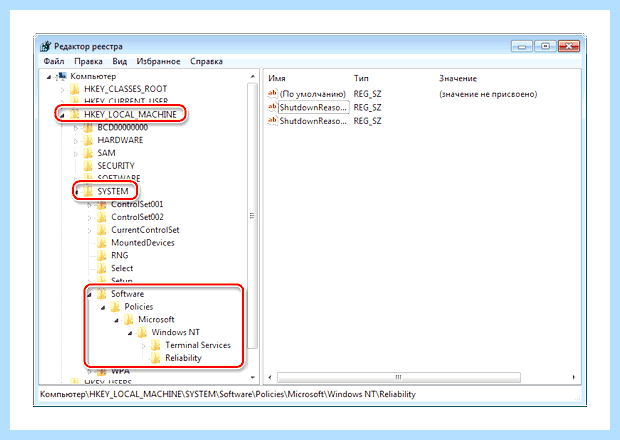
Task: Click the folder icon beside CurrentControlSet
Action: tap(102, 230)
